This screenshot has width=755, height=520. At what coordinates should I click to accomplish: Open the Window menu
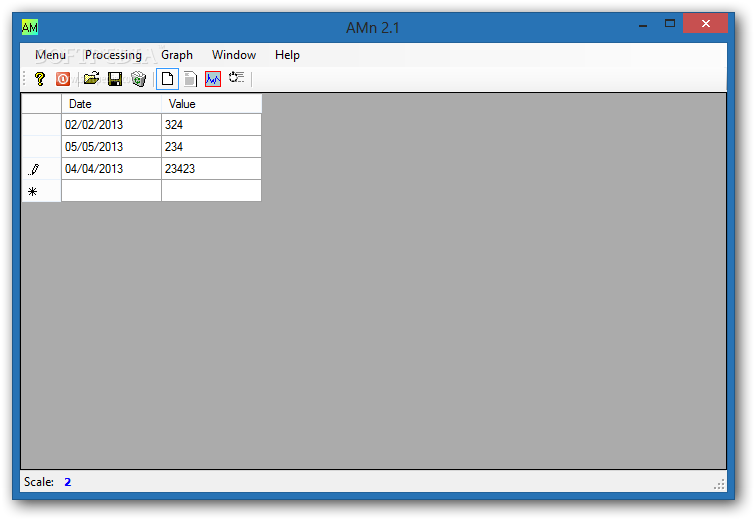234,55
